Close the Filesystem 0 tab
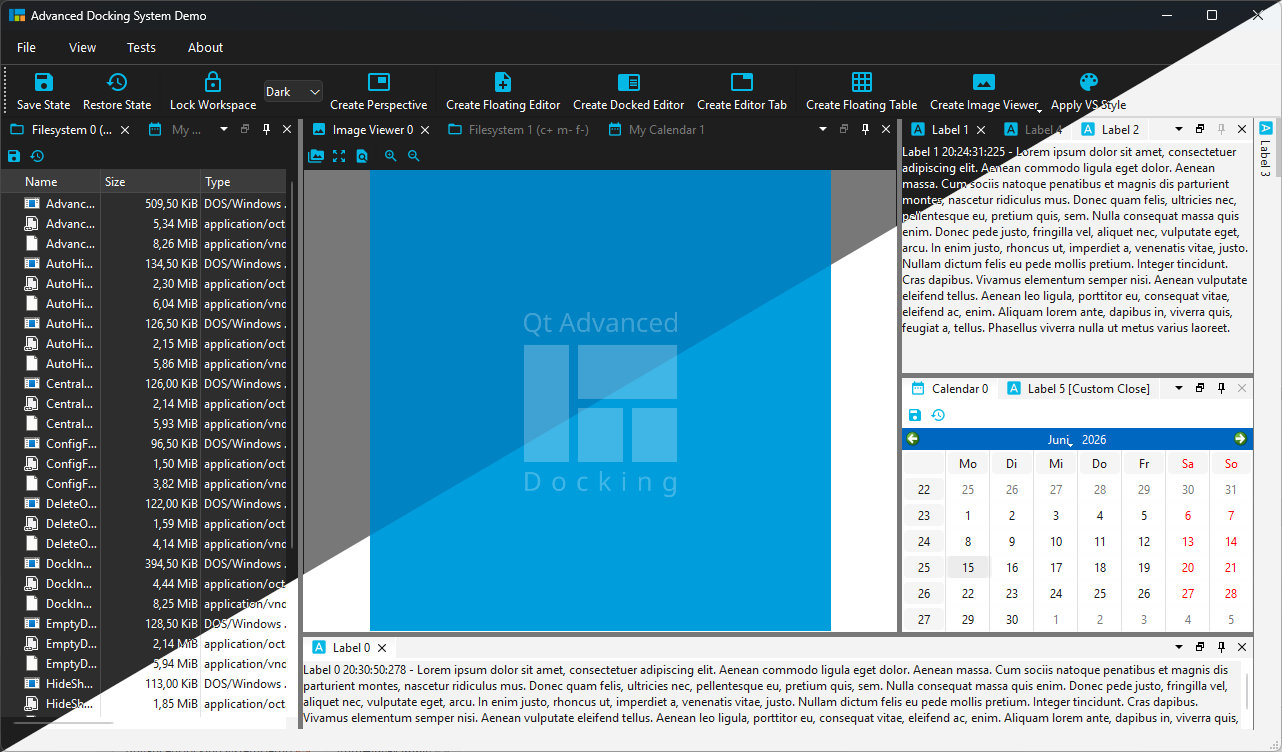Image resolution: width=1282 pixels, height=752 pixels. click(x=125, y=130)
